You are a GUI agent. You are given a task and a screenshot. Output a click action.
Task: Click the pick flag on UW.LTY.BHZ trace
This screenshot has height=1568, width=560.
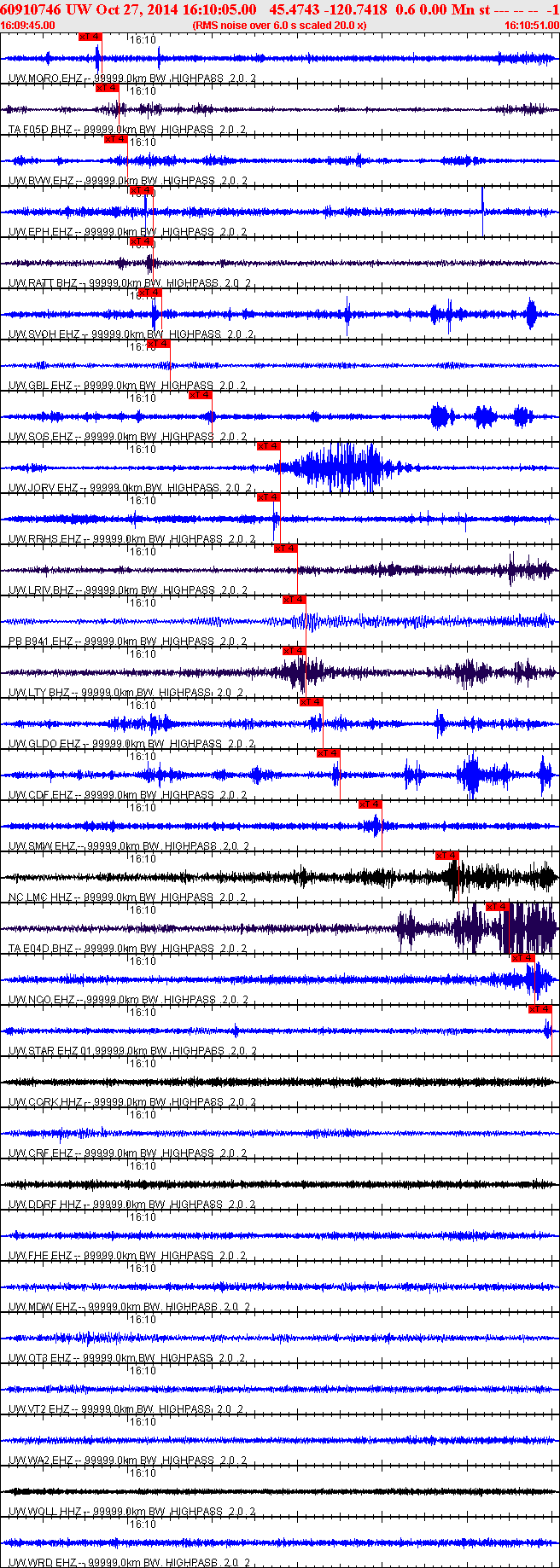pyautogui.click(x=295, y=651)
